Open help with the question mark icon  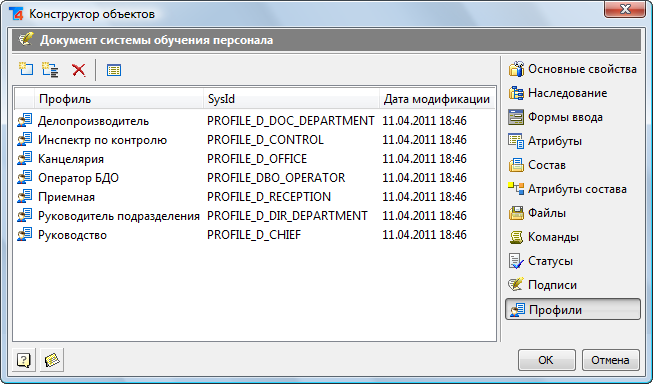(24, 360)
